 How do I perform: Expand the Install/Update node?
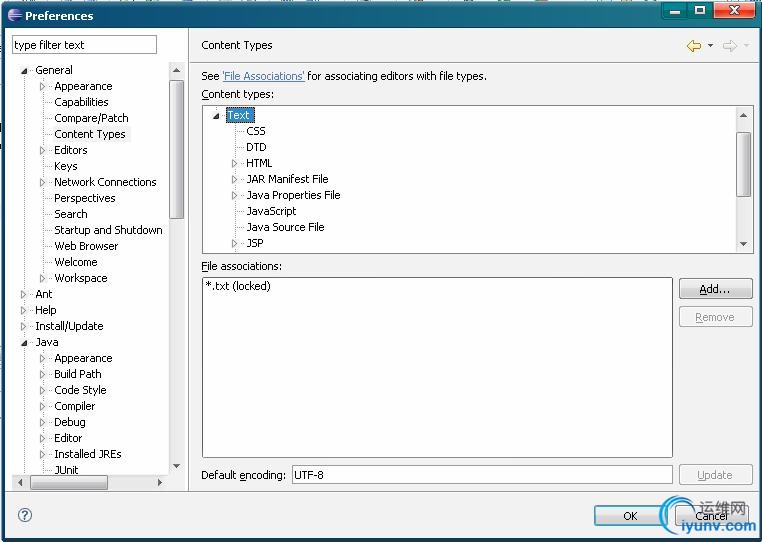[x=23, y=327]
